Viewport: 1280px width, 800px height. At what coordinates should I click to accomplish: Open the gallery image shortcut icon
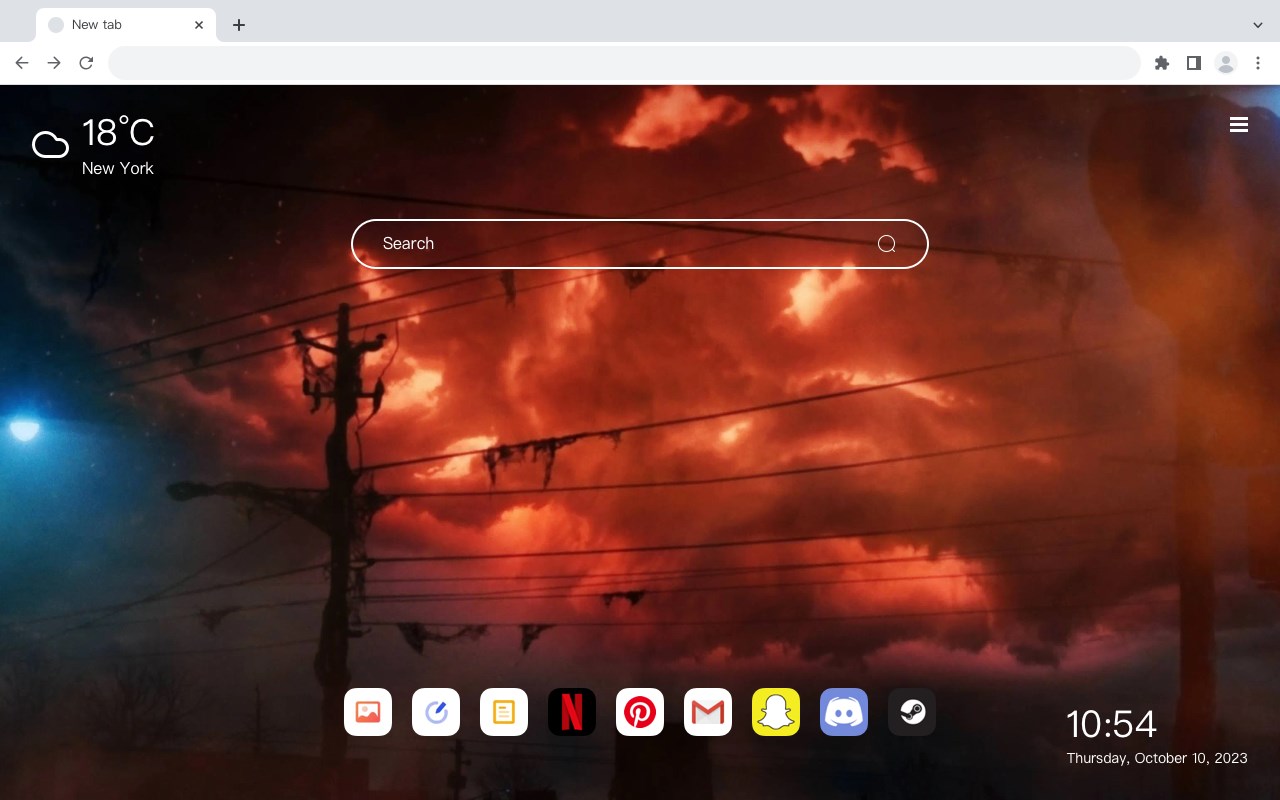coord(368,712)
